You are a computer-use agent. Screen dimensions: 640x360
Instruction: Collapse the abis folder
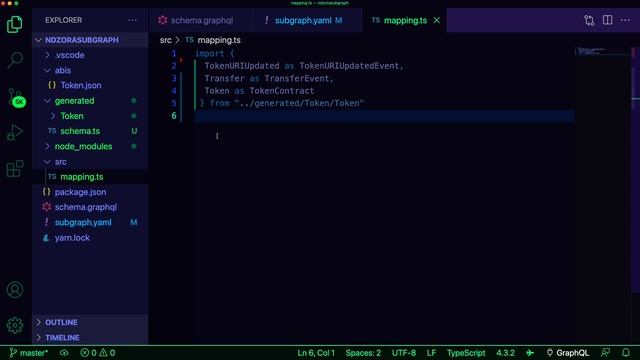click(x=90, y=70)
